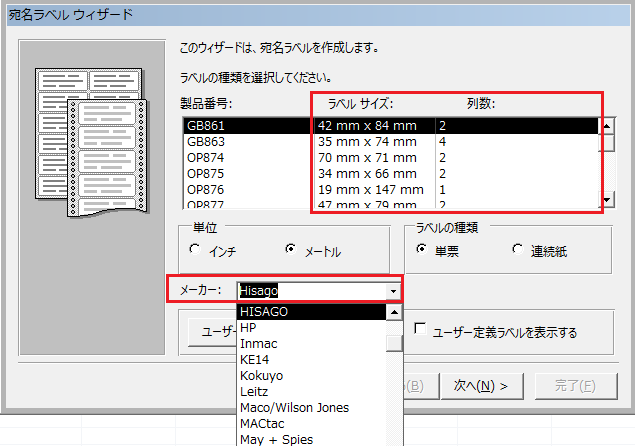Screen dimensions: 635x446
Task: Select the メートル unit radio button
Action: pyautogui.click(x=291, y=250)
